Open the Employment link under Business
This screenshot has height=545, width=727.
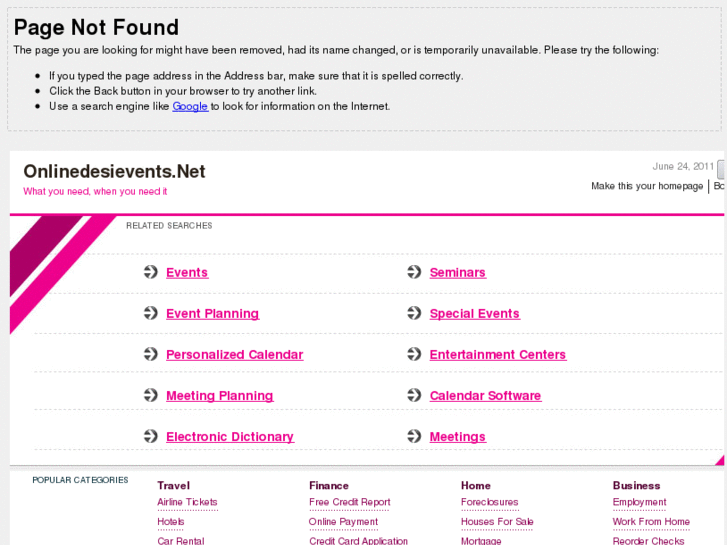pos(639,502)
